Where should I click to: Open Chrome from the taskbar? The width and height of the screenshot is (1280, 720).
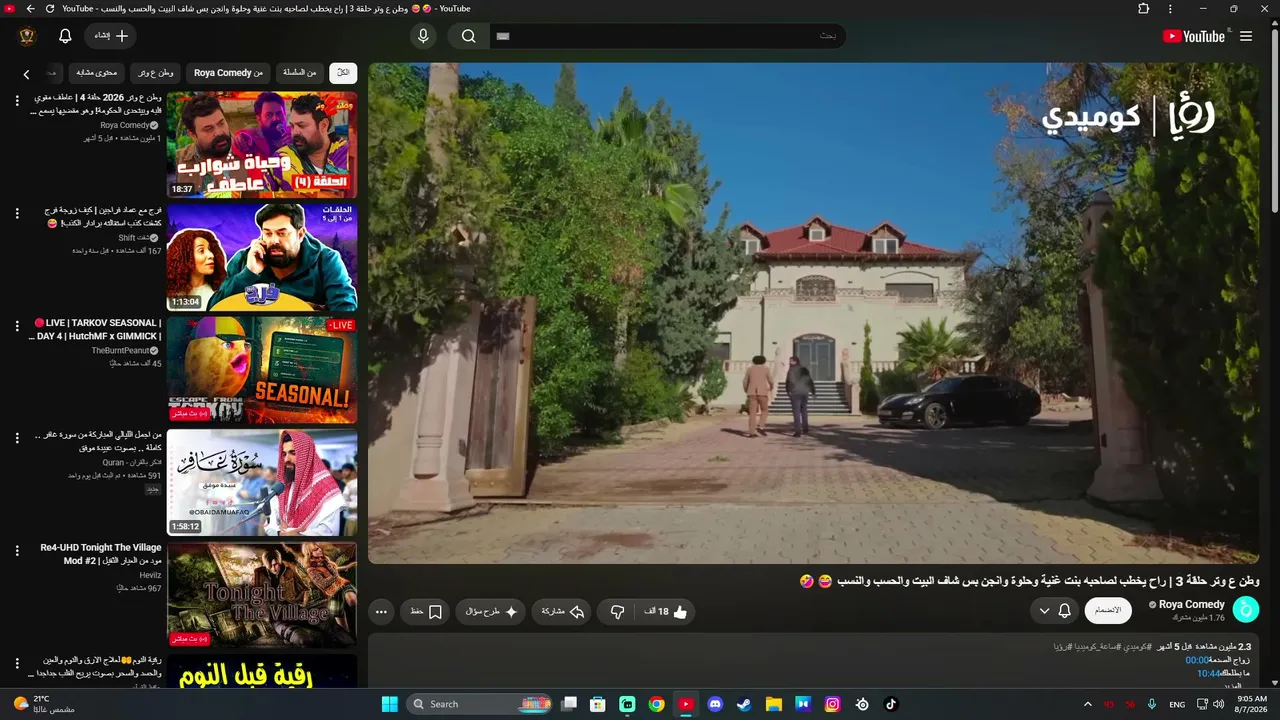coord(656,704)
